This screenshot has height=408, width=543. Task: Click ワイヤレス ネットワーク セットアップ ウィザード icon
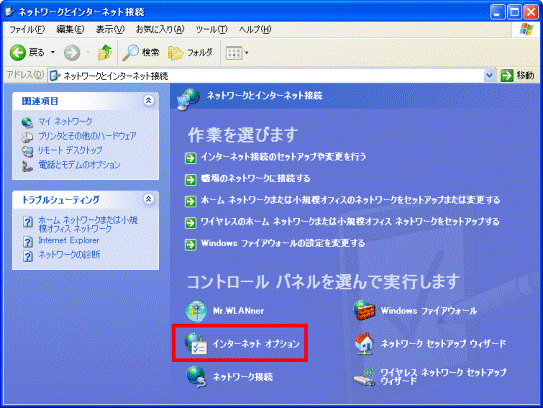364,377
